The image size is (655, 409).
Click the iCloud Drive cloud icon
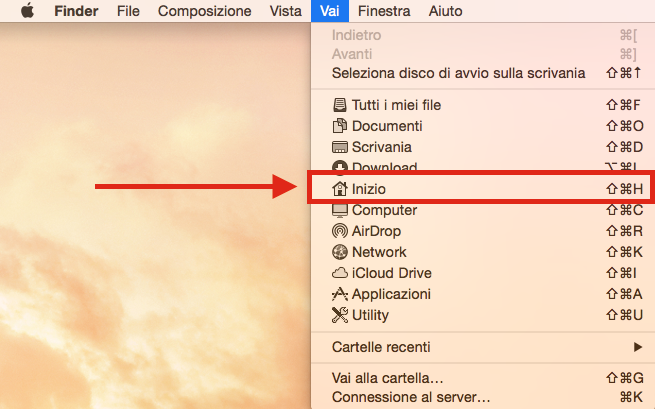click(x=340, y=273)
